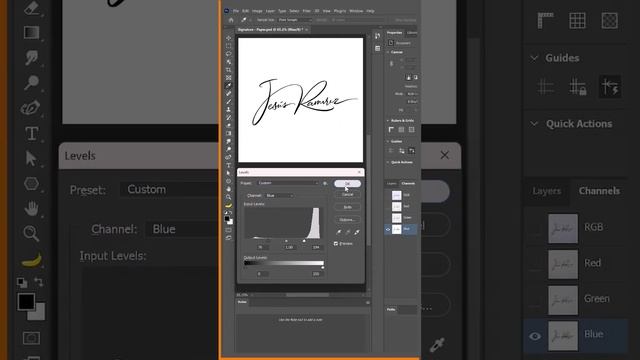Select the Lasso tool in center window toolbar

pos(229,53)
